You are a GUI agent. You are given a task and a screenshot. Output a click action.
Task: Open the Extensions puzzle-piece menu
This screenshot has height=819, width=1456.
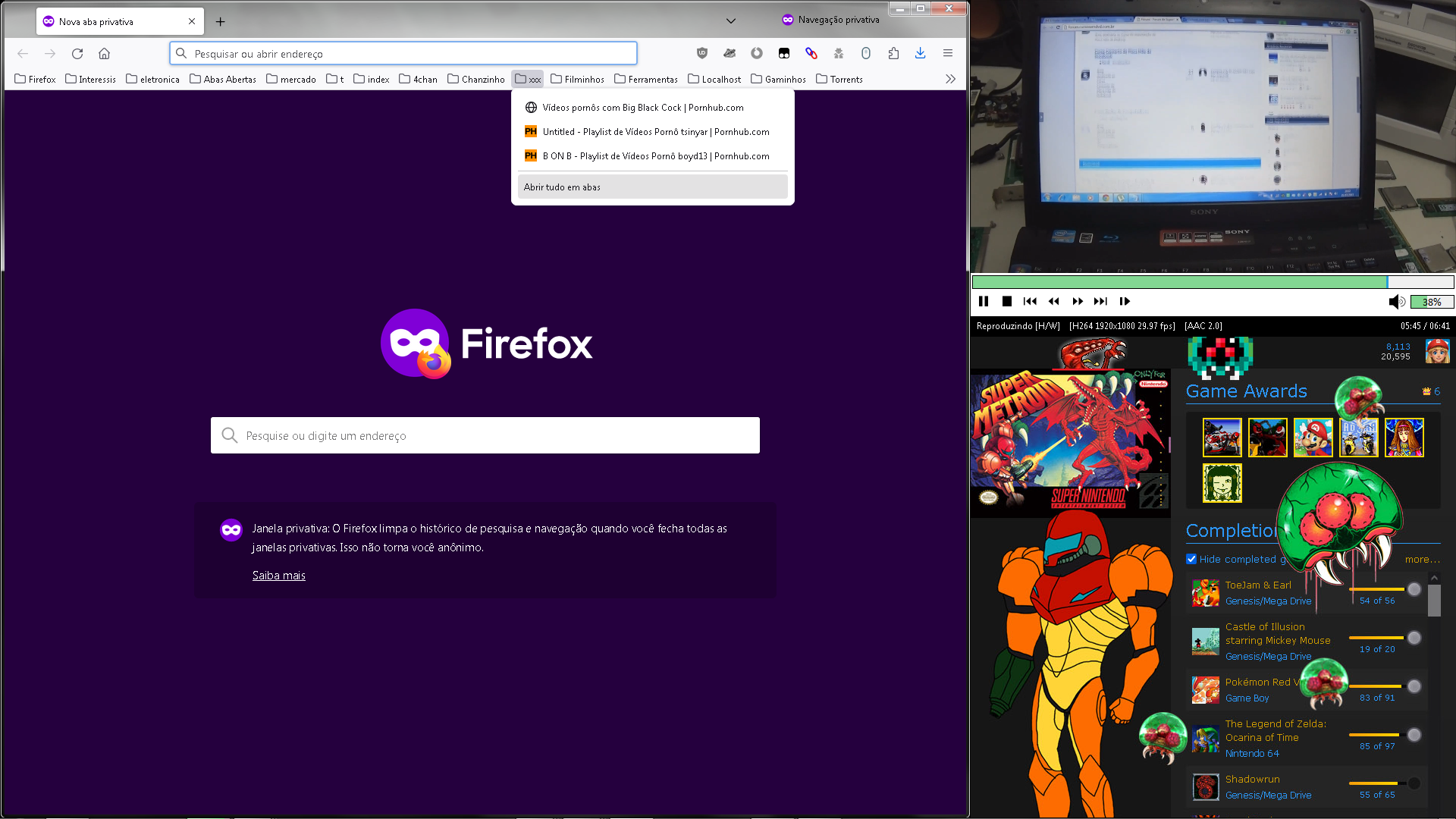point(893,53)
